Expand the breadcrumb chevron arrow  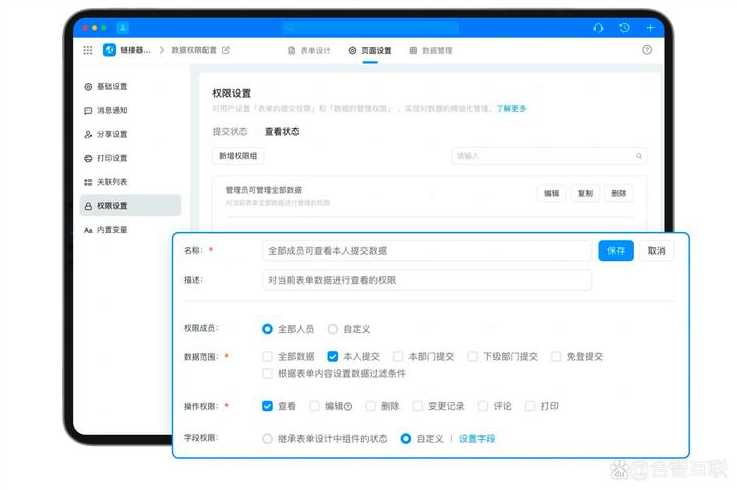[x=162, y=50]
